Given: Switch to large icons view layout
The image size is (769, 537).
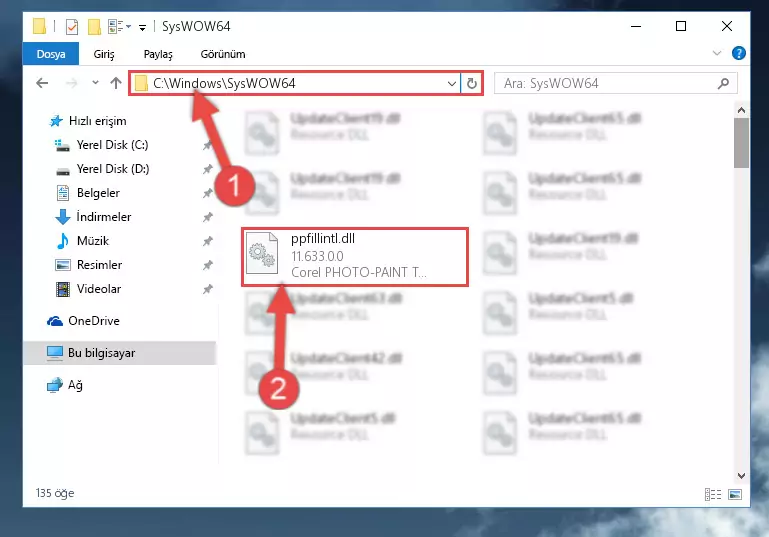Looking at the screenshot, I should pos(735,494).
